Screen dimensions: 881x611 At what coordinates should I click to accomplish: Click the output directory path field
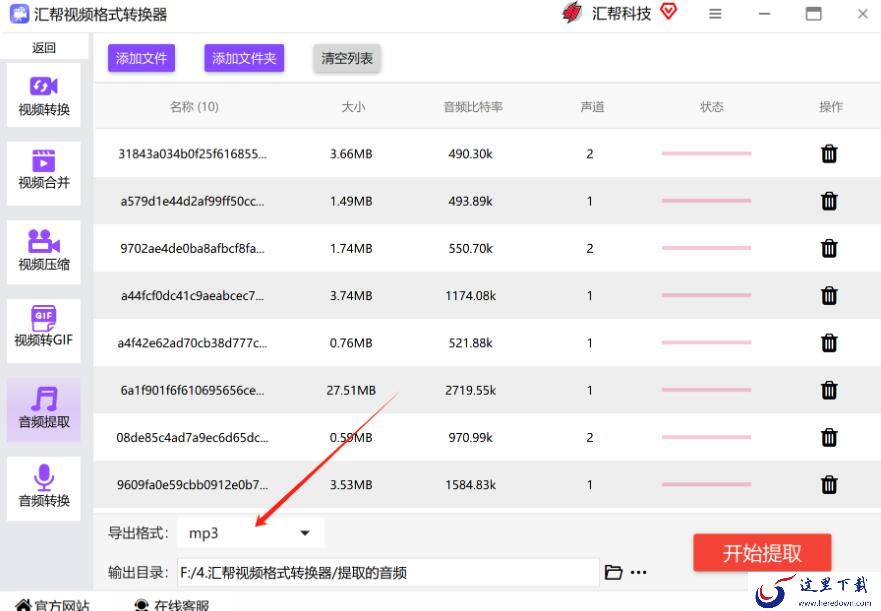[x=388, y=572]
